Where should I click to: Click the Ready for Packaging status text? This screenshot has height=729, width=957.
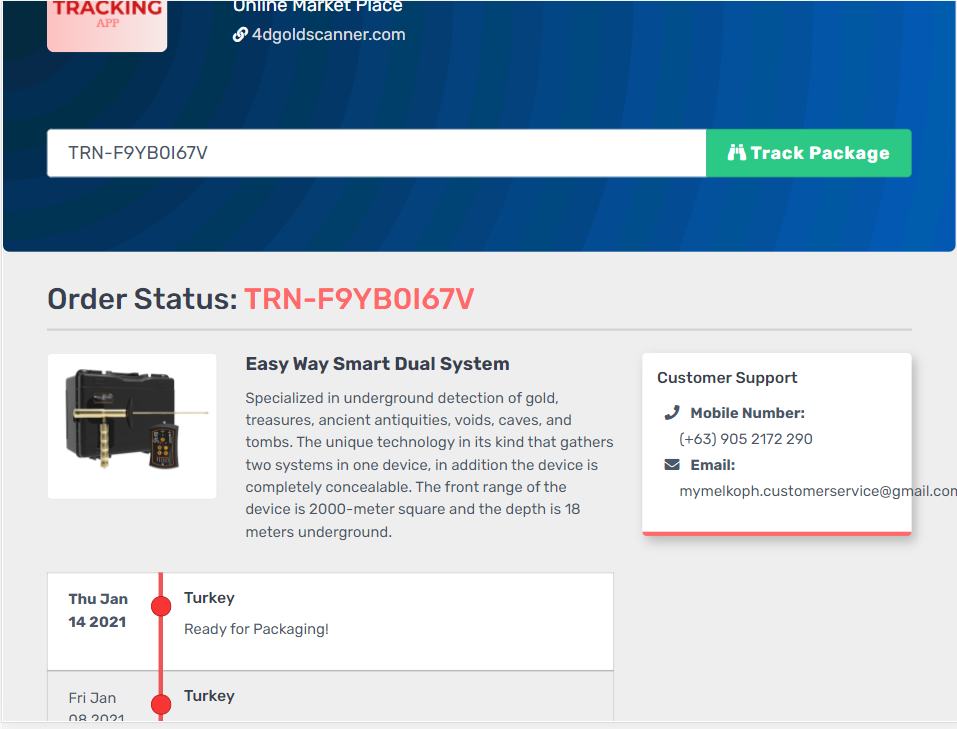point(256,629)
